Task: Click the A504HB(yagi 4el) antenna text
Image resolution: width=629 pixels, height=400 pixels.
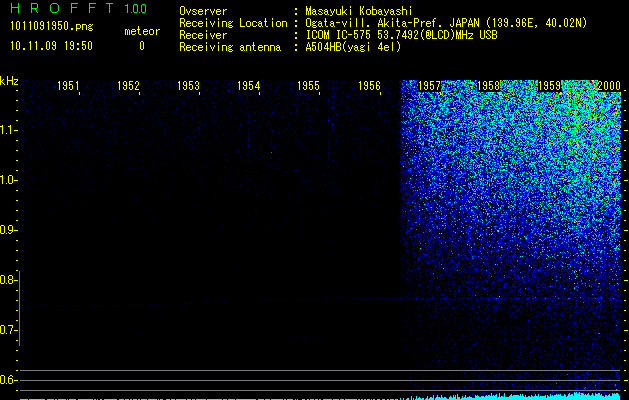Action: coord(353,47)
